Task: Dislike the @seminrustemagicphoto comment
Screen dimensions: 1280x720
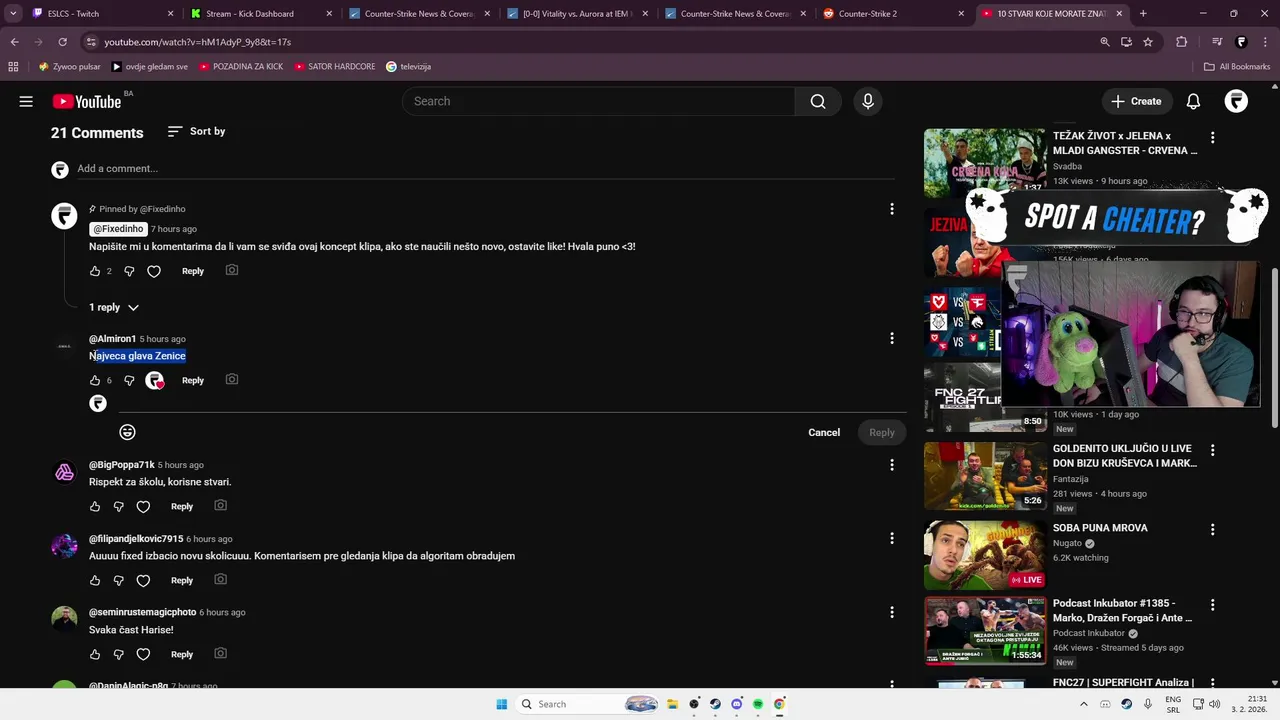Action: tap(118, 655)
